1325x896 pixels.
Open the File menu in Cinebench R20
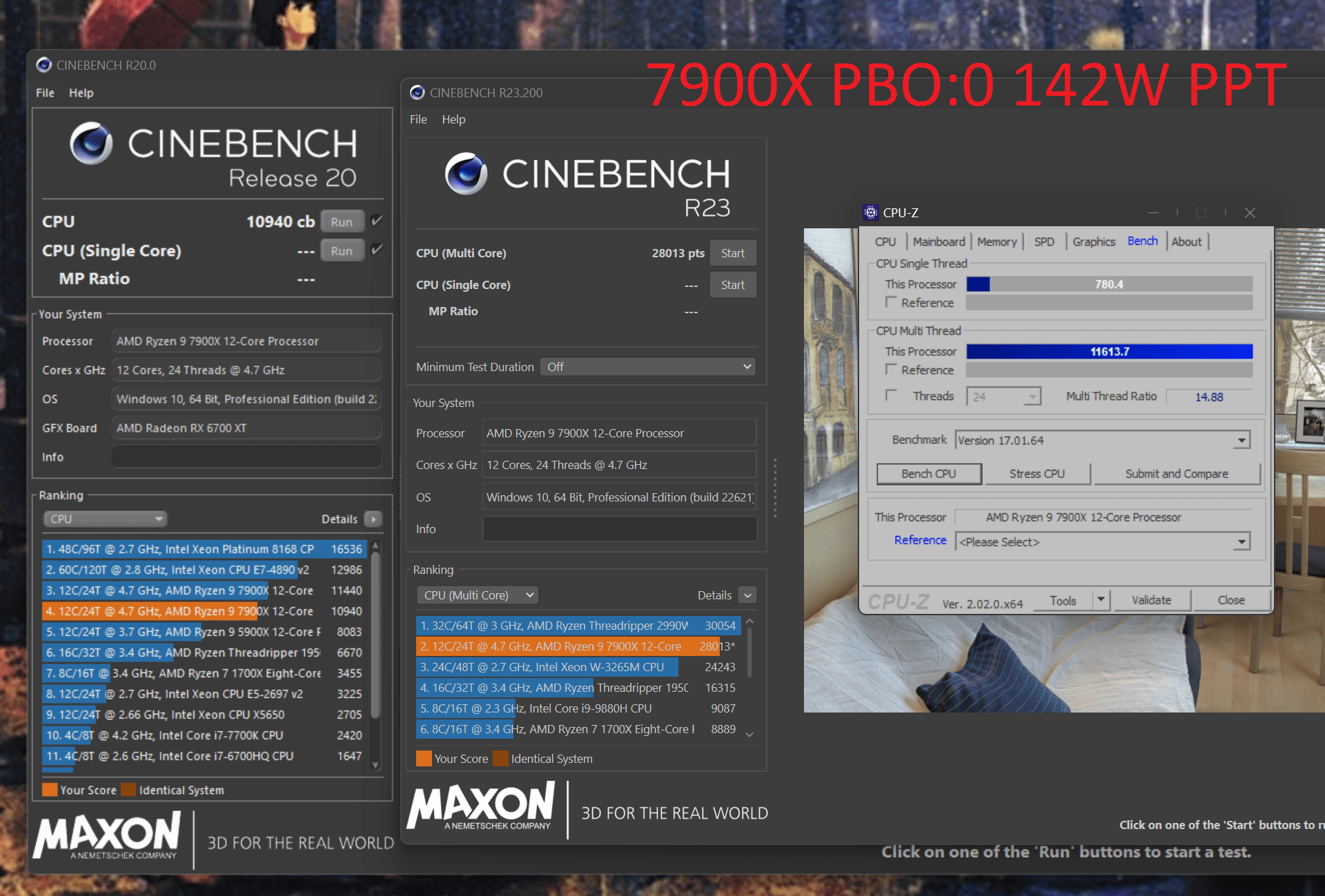tap(45, 92)
